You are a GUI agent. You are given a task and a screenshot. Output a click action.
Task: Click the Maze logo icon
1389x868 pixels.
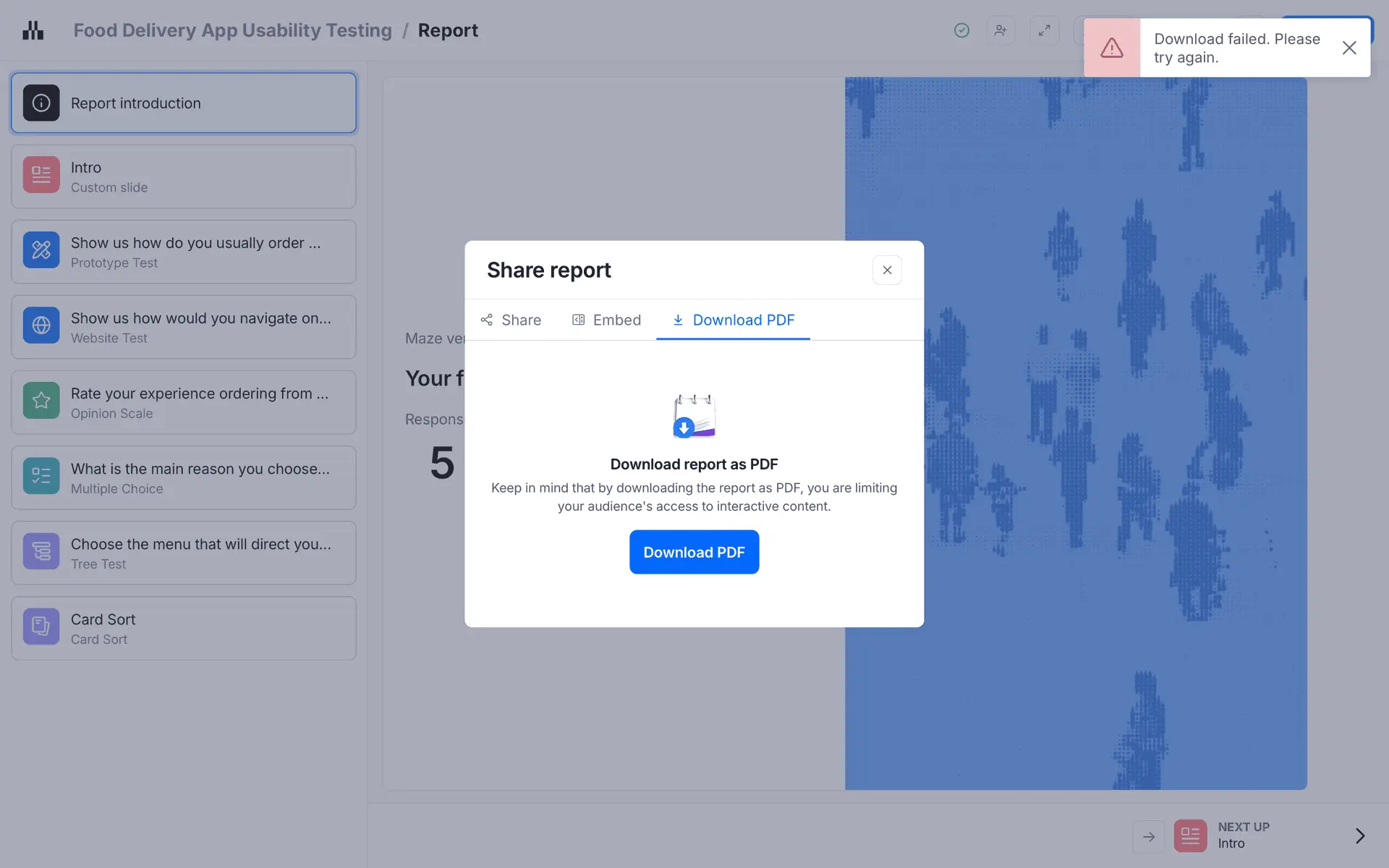click(x=33, y=30)
